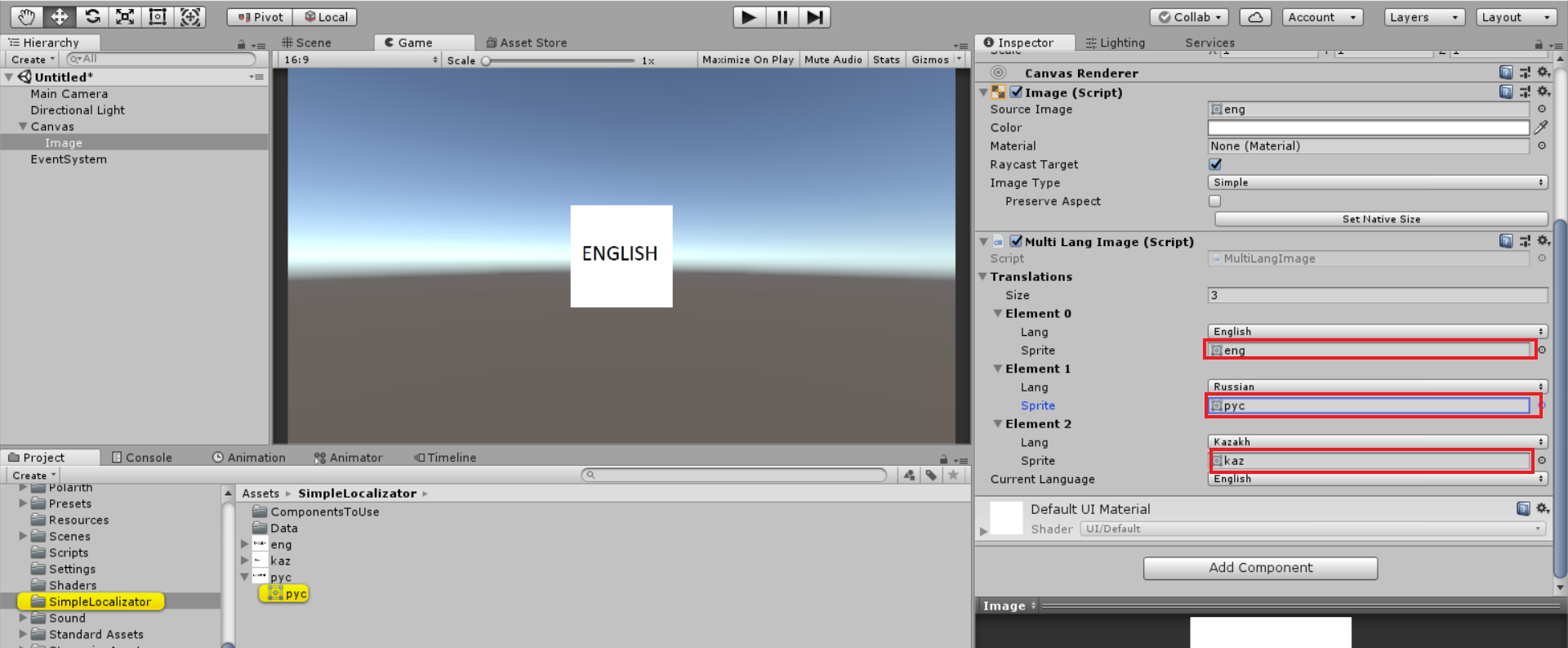1568x648 pixels.
Task: Start Play mode
Action: pyautogui.click(x=749, y=17)
